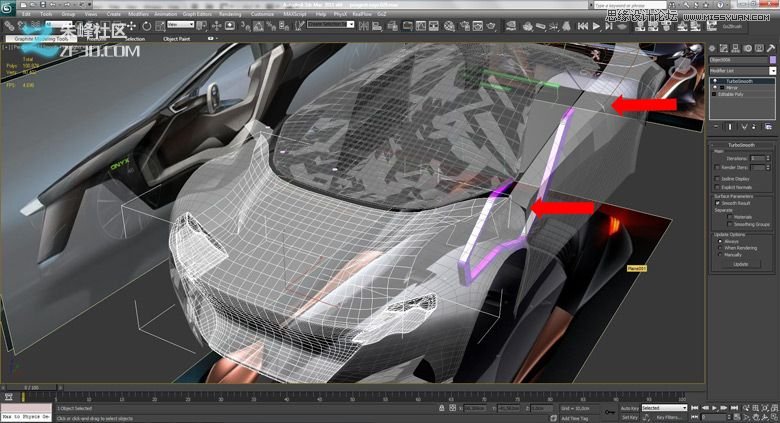
Task: Open the named selection sets dropdown
Action: click(x=330, y=24)
